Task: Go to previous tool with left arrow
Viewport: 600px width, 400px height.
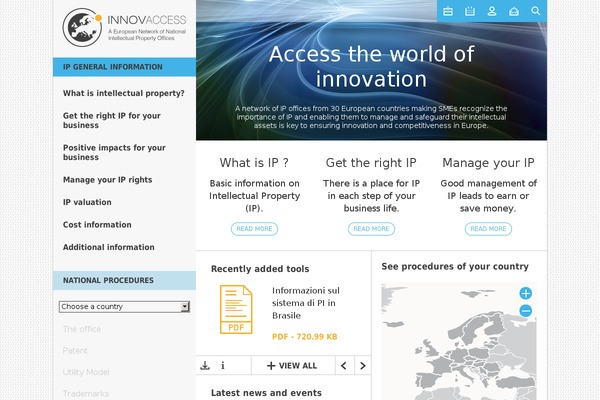Action: pos(344,366)
